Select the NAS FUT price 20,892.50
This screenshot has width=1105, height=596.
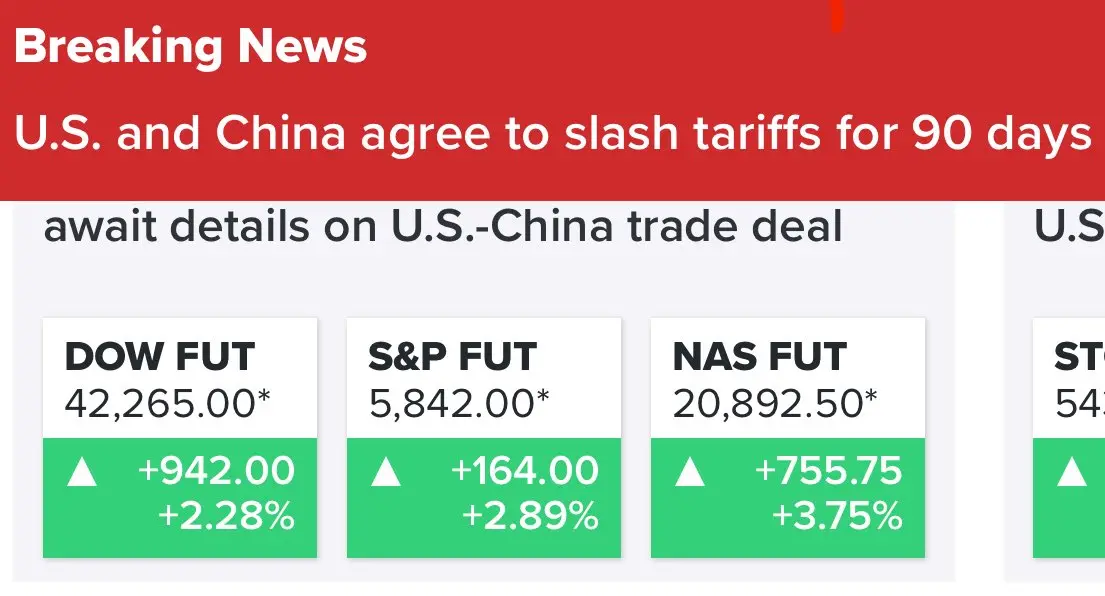click(x=775, y=404)
